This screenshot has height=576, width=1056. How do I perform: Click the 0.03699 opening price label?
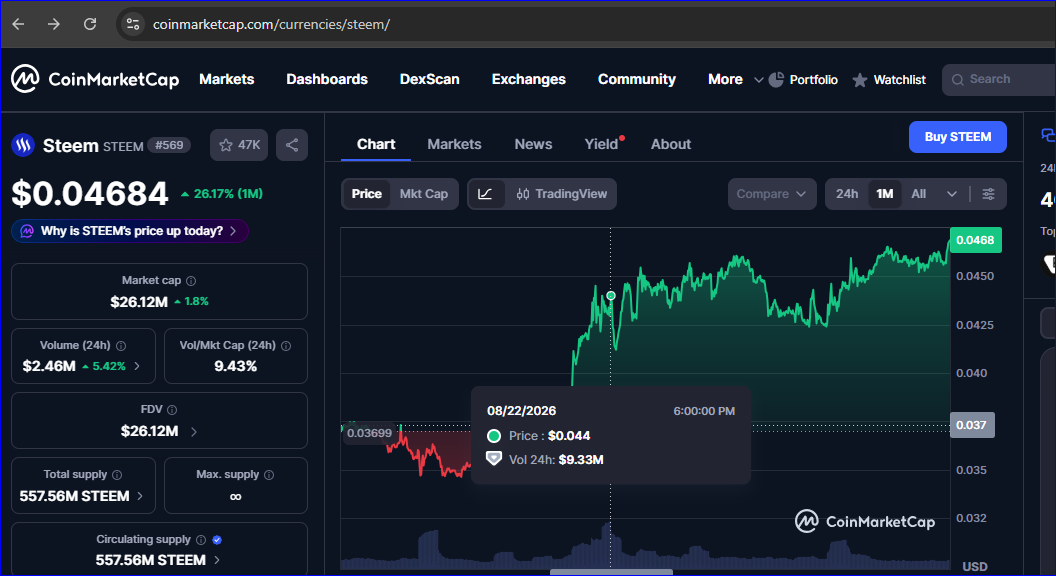370,433
